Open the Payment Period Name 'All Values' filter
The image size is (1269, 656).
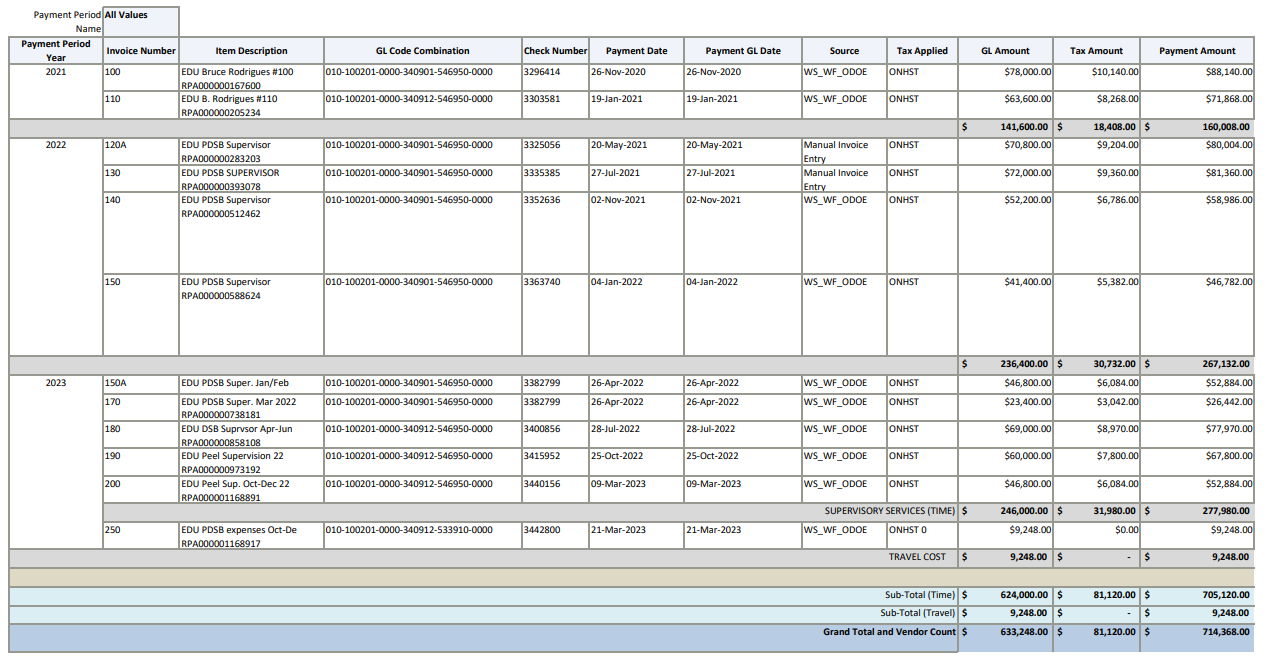141,16
